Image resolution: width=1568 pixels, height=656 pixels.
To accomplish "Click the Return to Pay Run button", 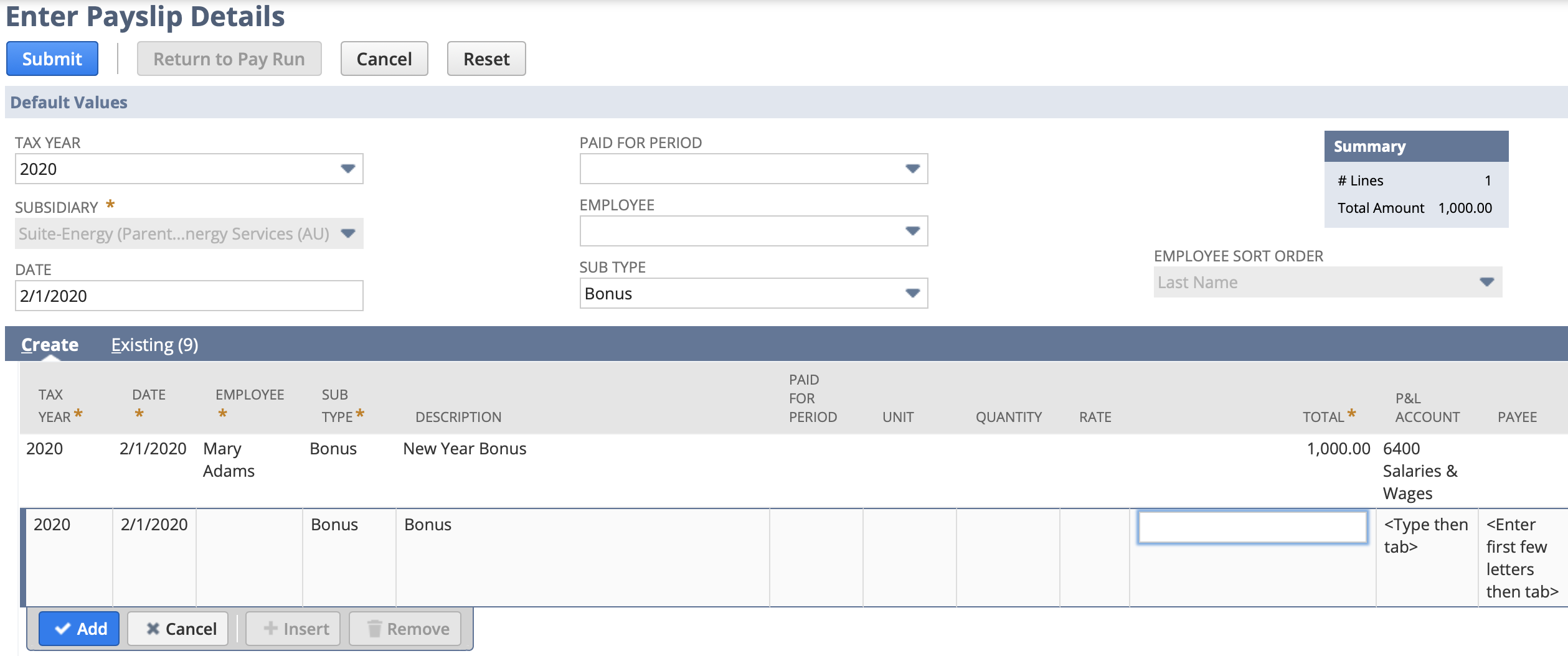I will coord(229,59).
